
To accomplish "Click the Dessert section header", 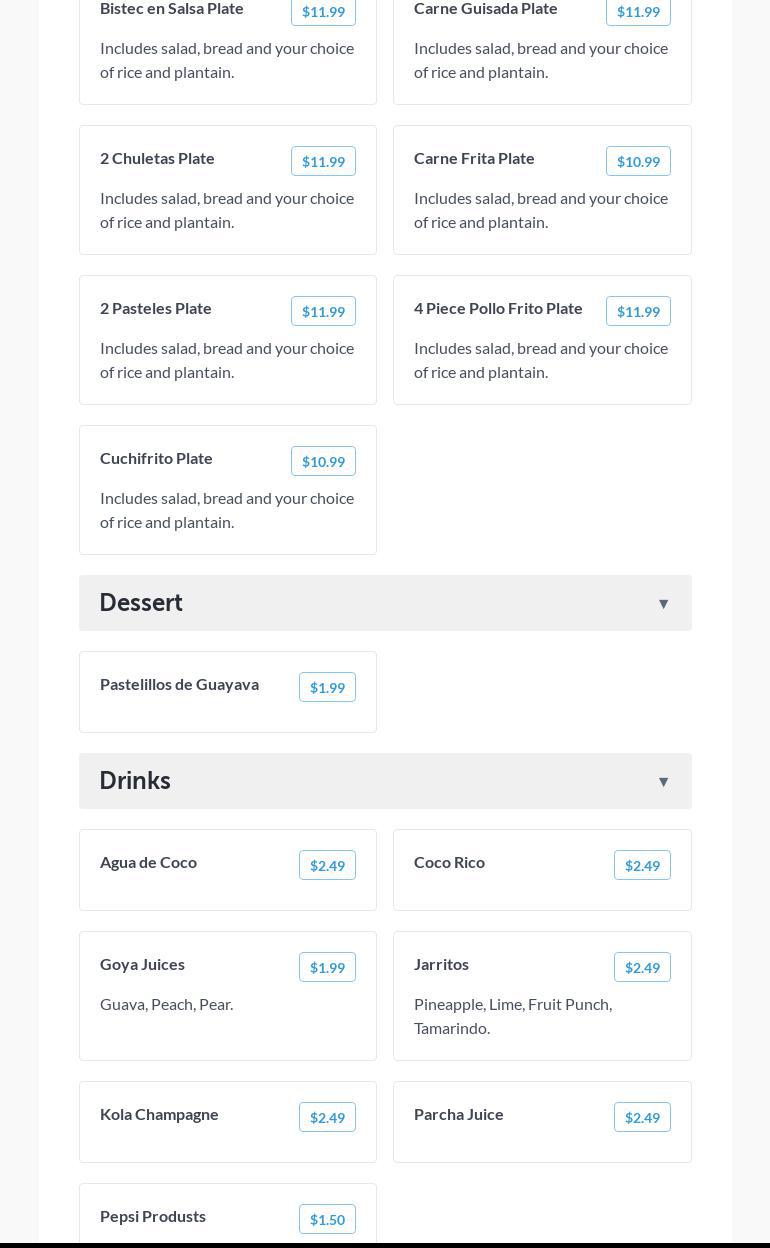I will [x=141, y=603].
